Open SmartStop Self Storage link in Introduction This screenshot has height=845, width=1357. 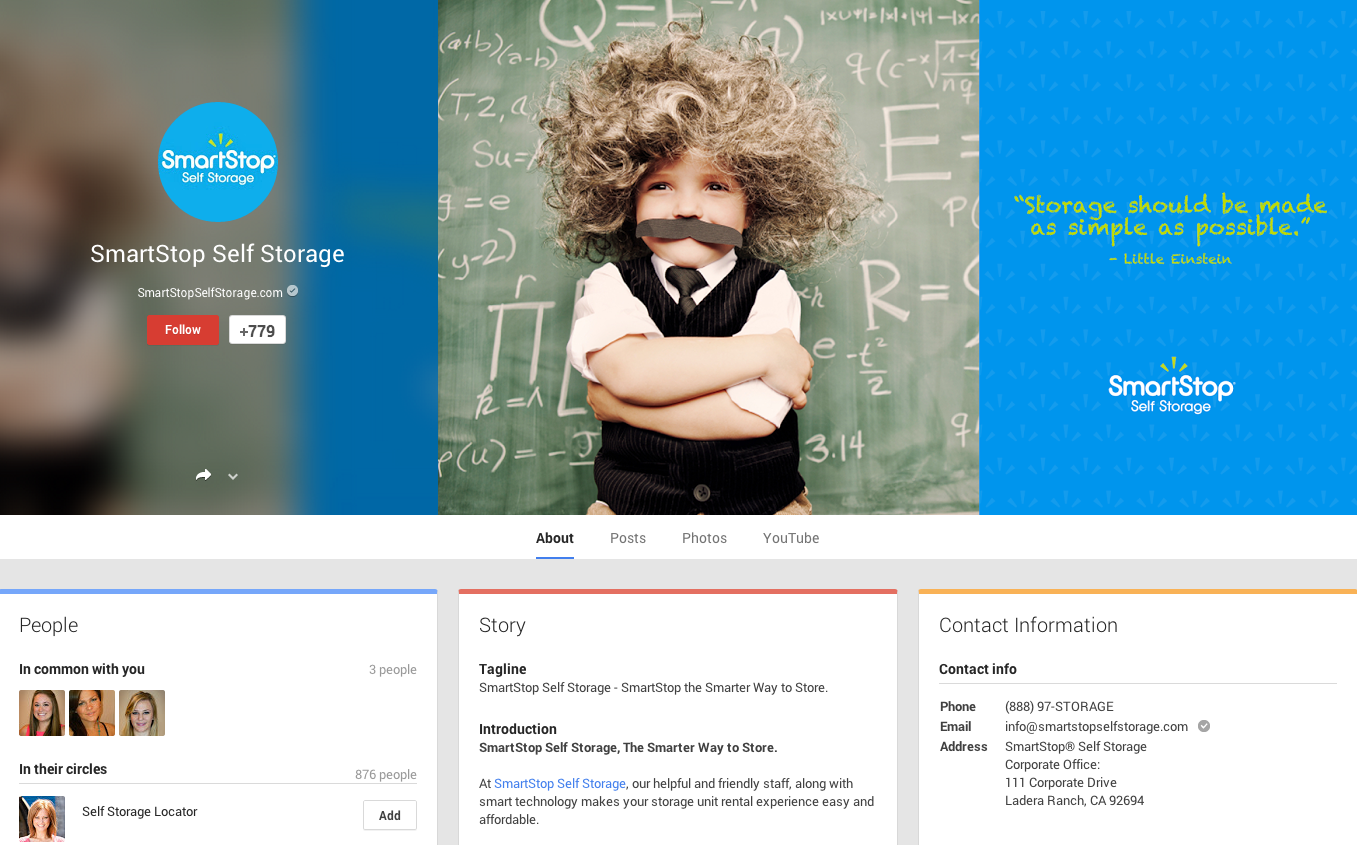(x=560, y=784)
